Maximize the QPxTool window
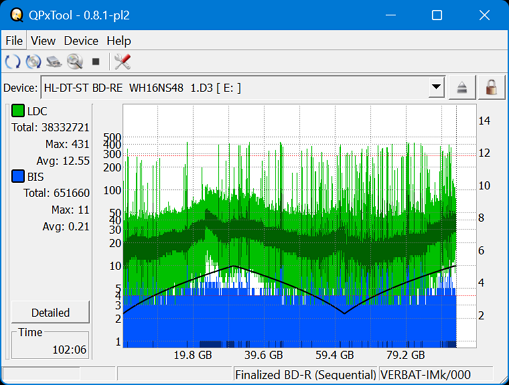509x385 pixels. 437,15
